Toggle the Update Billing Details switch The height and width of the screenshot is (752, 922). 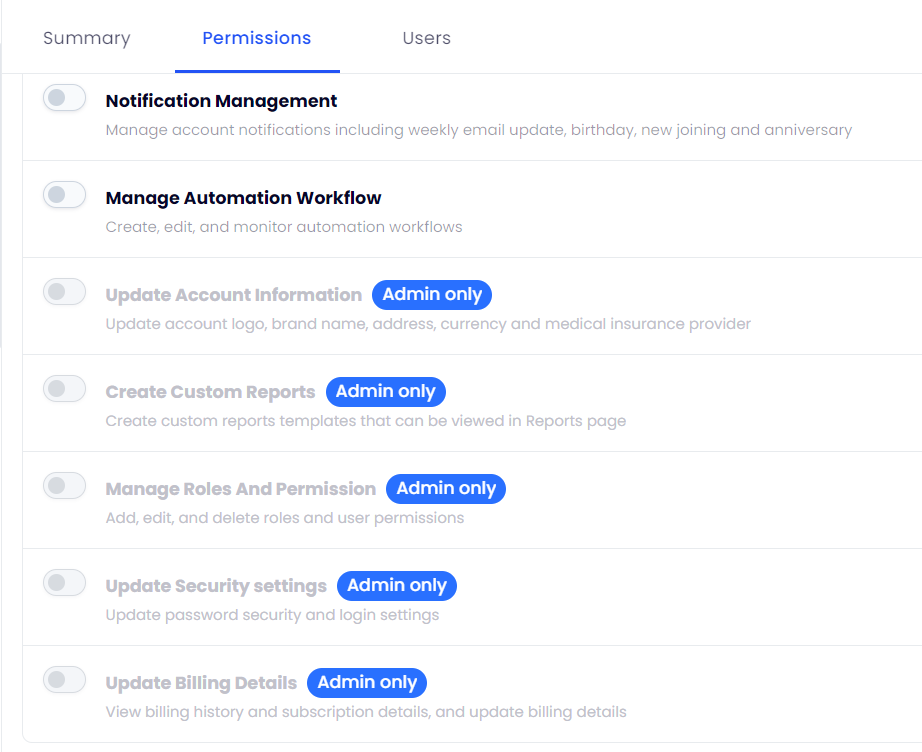(x=65, y=680)
